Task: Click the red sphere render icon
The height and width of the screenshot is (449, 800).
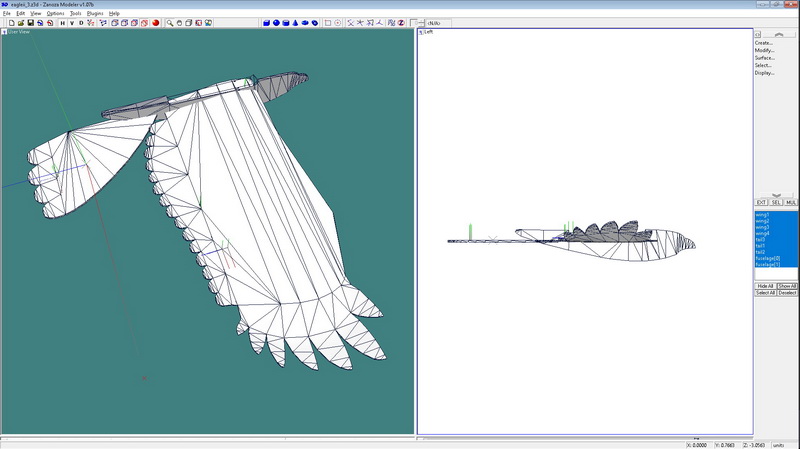Action: click(155, 22)
